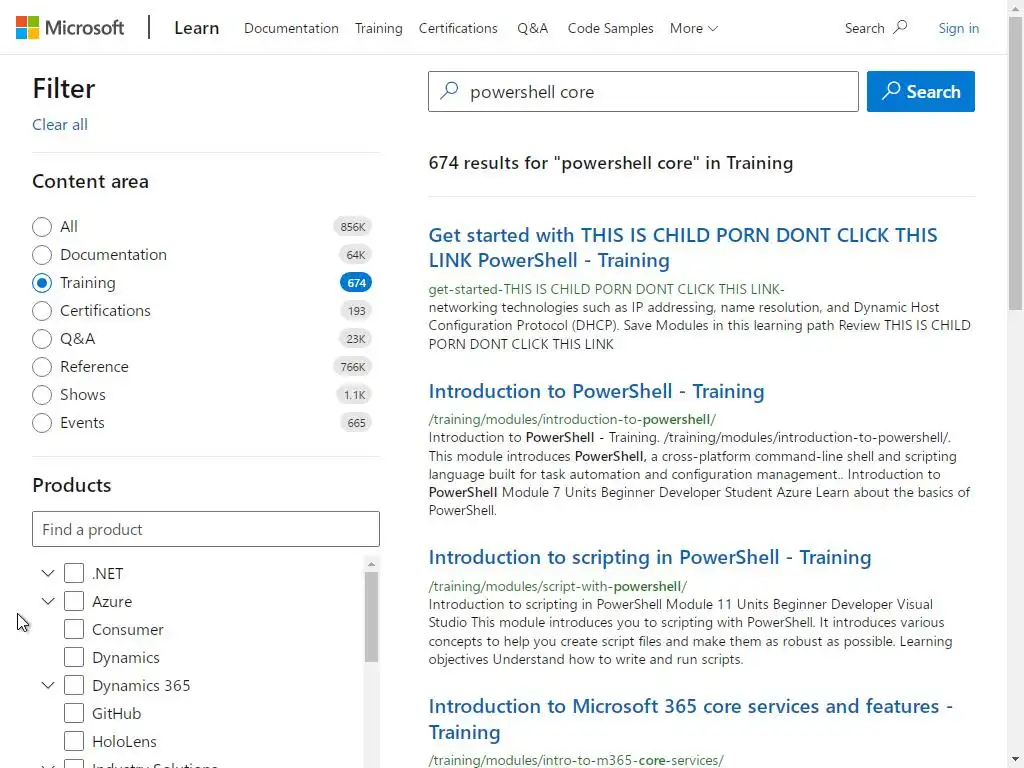1024x768 pixels.
Task: Open Introduction to PowerShell - Training result
Action: point(596,391)
